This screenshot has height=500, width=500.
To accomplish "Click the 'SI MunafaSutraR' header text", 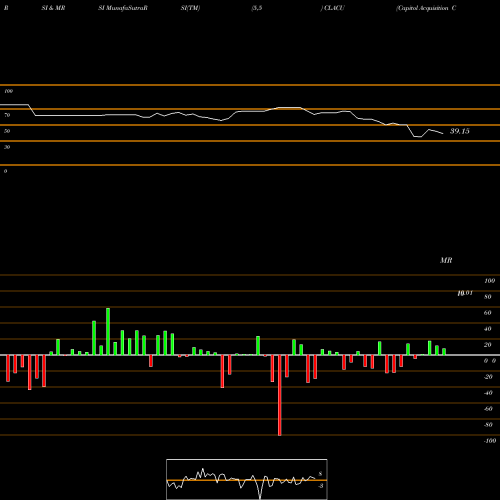I will [x=123, y=8].
